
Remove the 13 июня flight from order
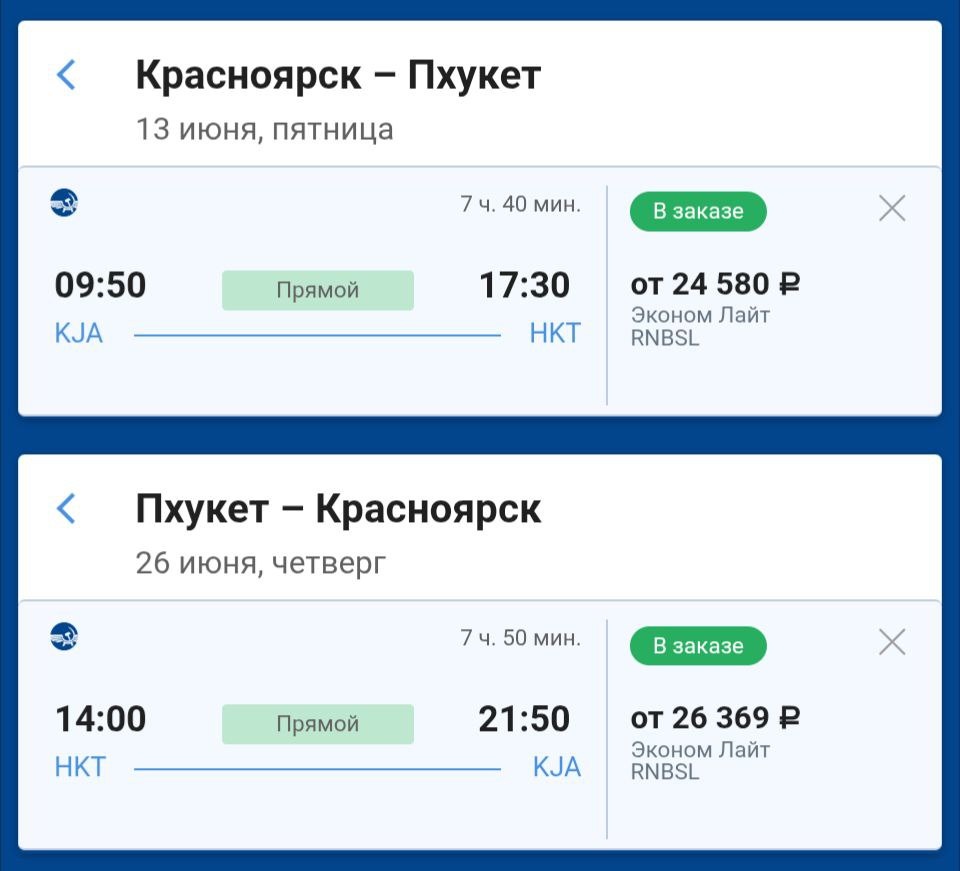pos(891,209)
